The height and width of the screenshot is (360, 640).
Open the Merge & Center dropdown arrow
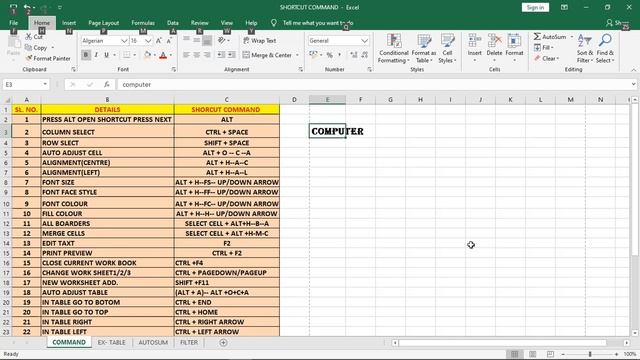click(298, 55)
